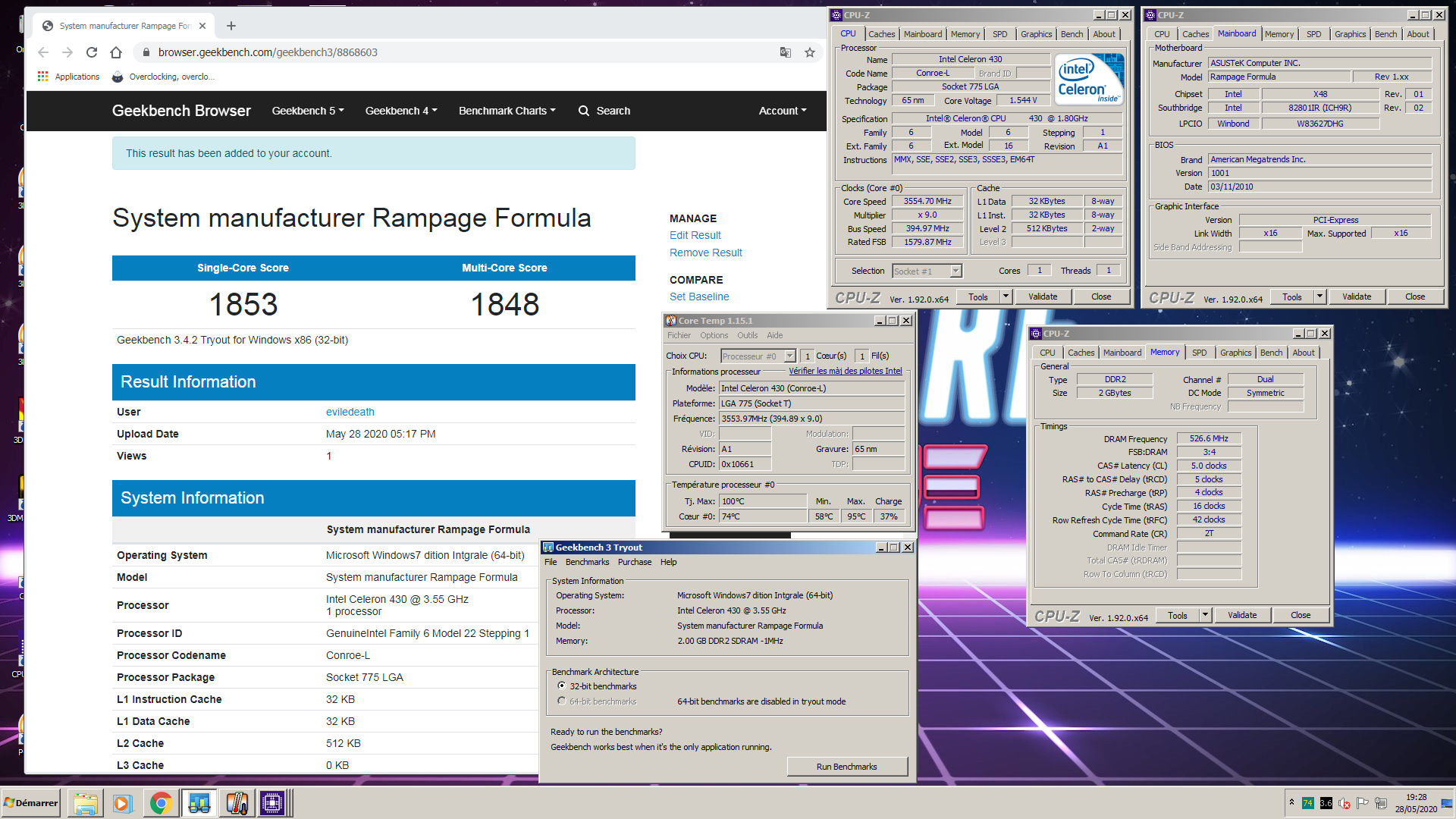Show hidden tray icons
The image size is (1456, 819).
point(1291,802)
